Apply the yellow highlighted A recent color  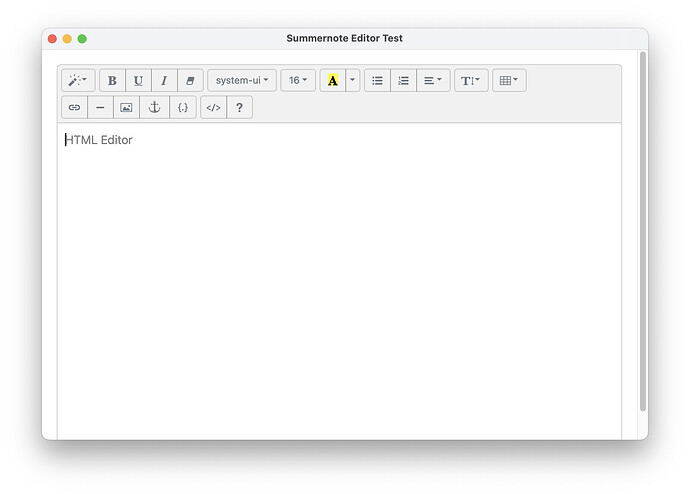(x=333, y=81)
